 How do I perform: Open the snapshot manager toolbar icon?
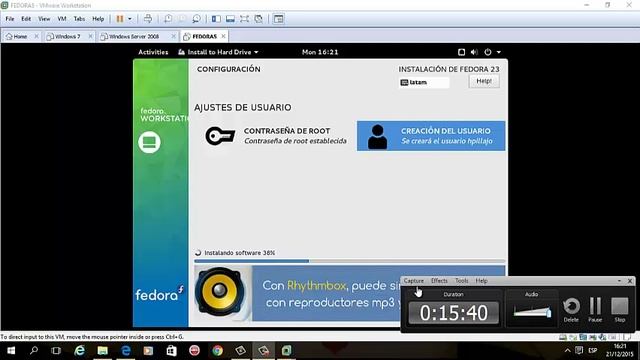(x=196, y=19)
